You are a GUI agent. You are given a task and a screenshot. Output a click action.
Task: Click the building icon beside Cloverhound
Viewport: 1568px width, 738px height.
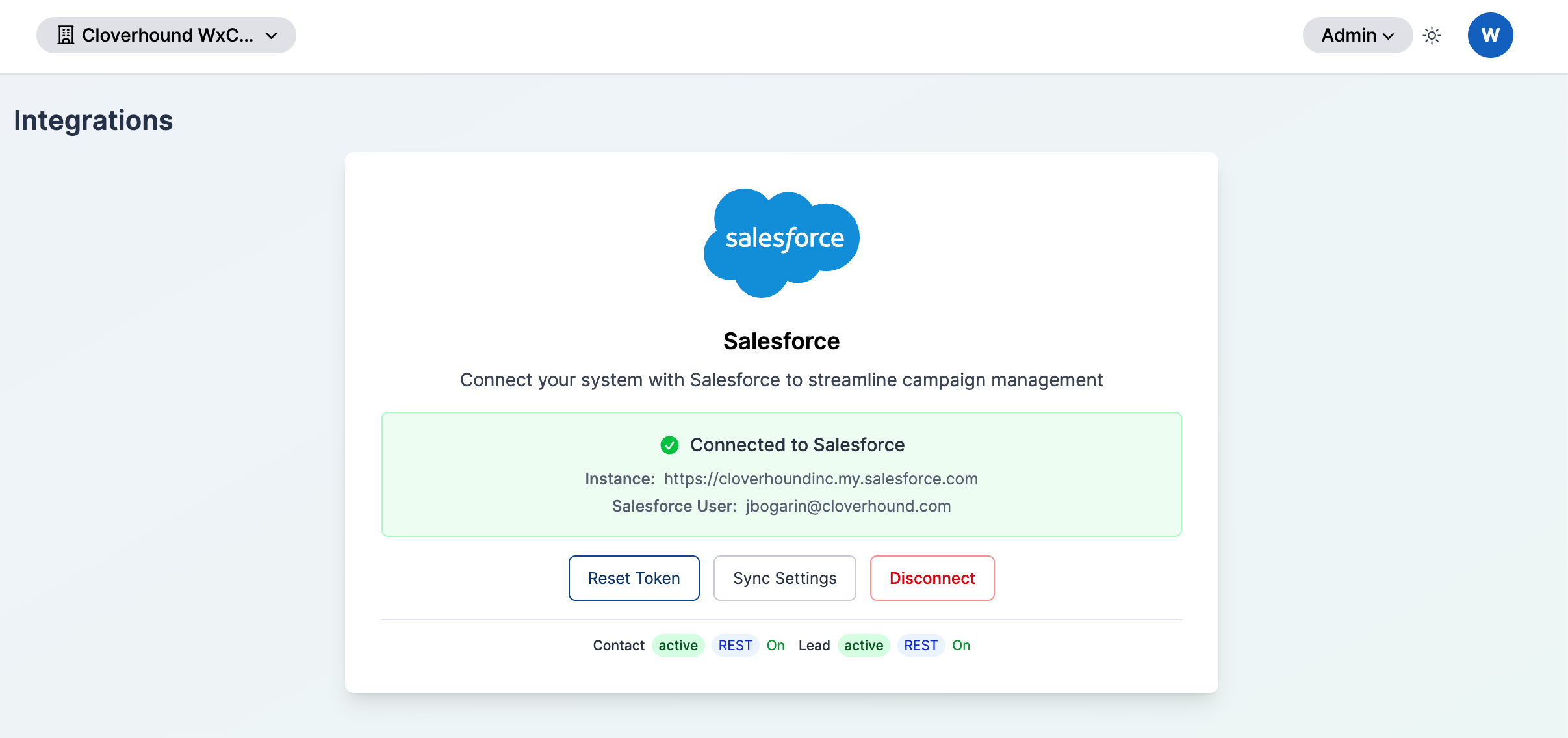click(66, 35)
